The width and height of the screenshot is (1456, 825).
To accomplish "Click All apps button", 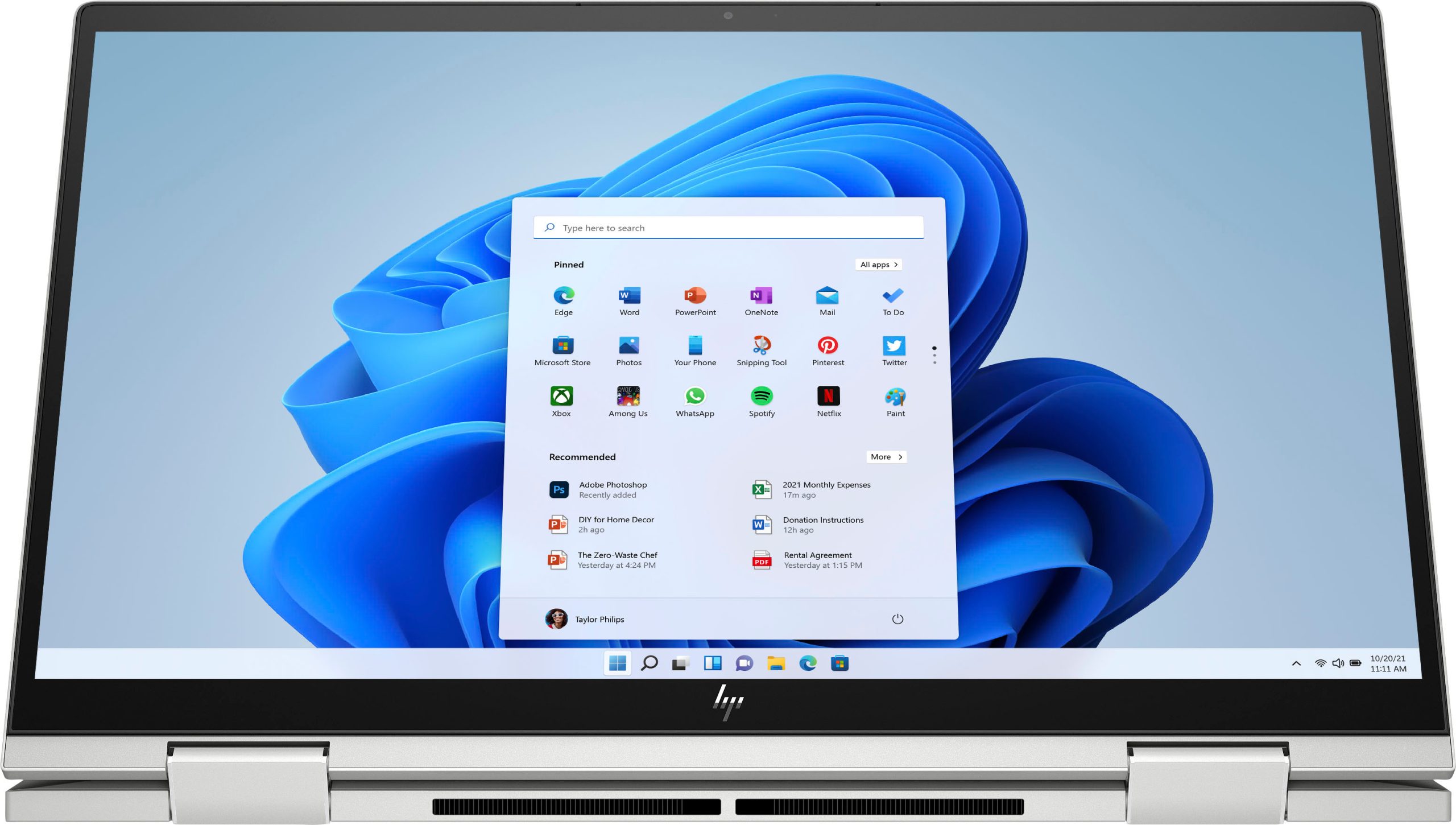I will tap(879, 264).
